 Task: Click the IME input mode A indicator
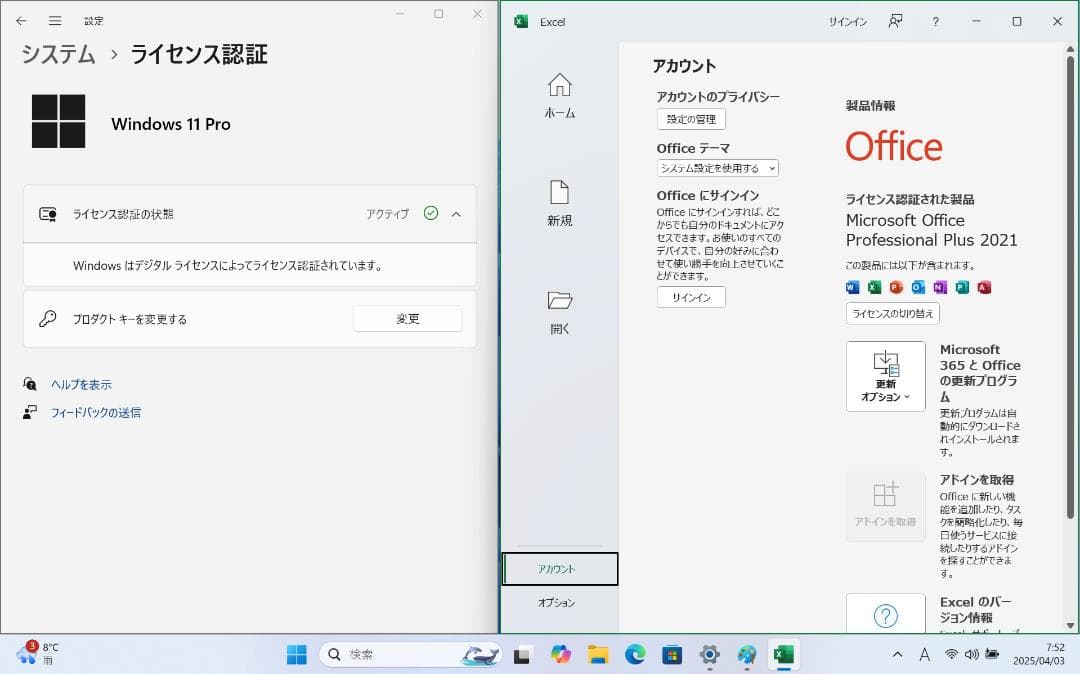925,654
